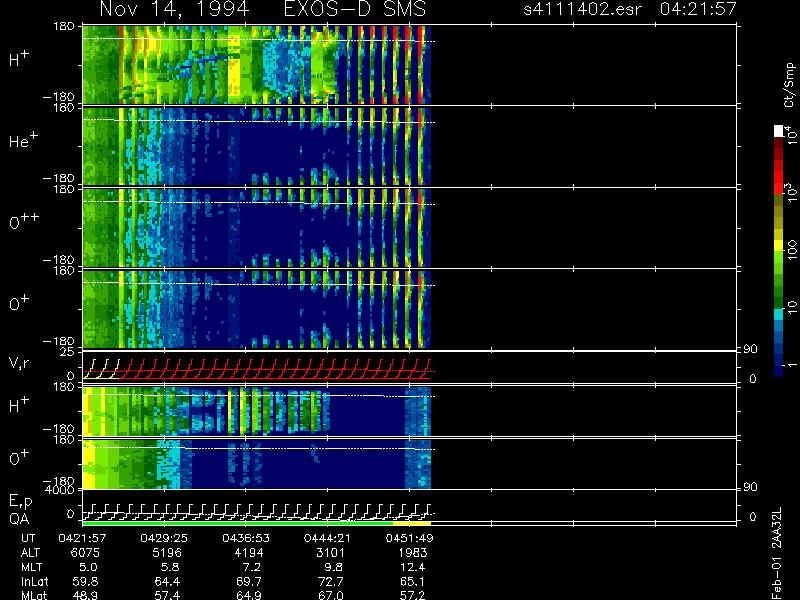This screenshot has width=800, height=600.
Task: Click the InLat value "64.4"
Action: point(167,581)
